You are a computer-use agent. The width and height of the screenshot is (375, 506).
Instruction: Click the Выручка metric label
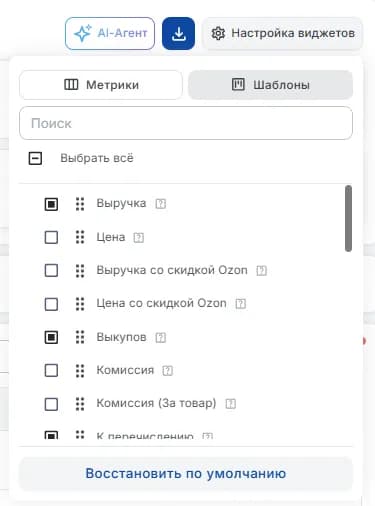pos(121,203)
